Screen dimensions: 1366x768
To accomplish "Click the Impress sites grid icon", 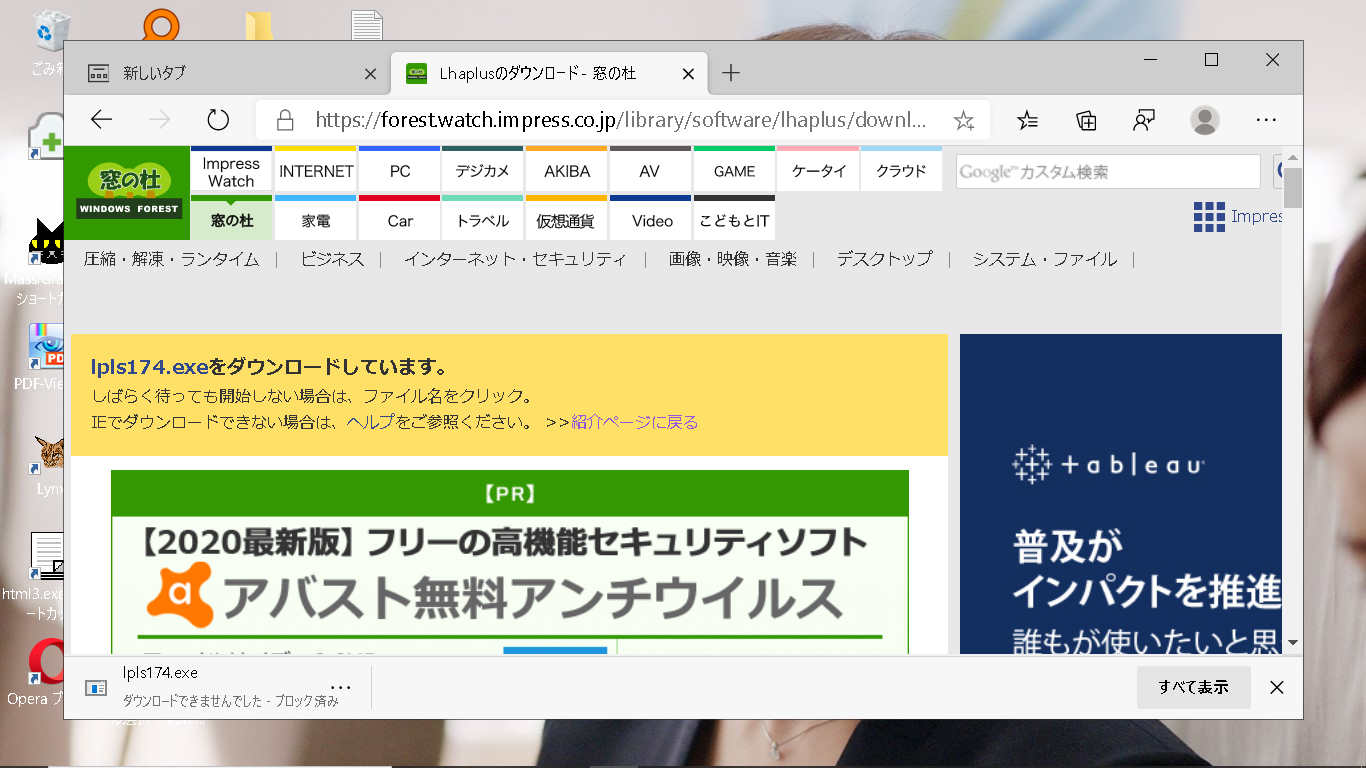I will pyautogui.click(x=1209, y=216).
